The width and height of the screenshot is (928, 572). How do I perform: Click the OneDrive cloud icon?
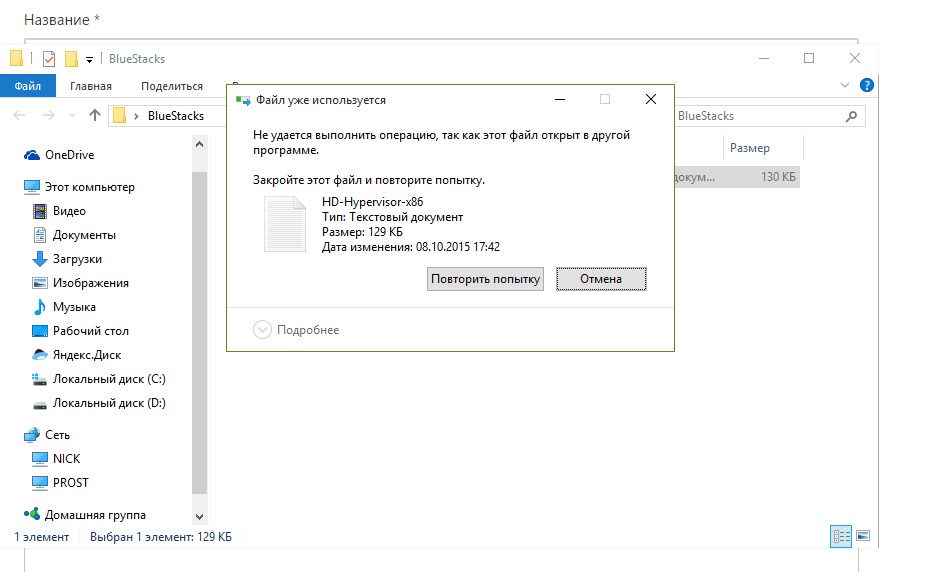click(31, 155)
